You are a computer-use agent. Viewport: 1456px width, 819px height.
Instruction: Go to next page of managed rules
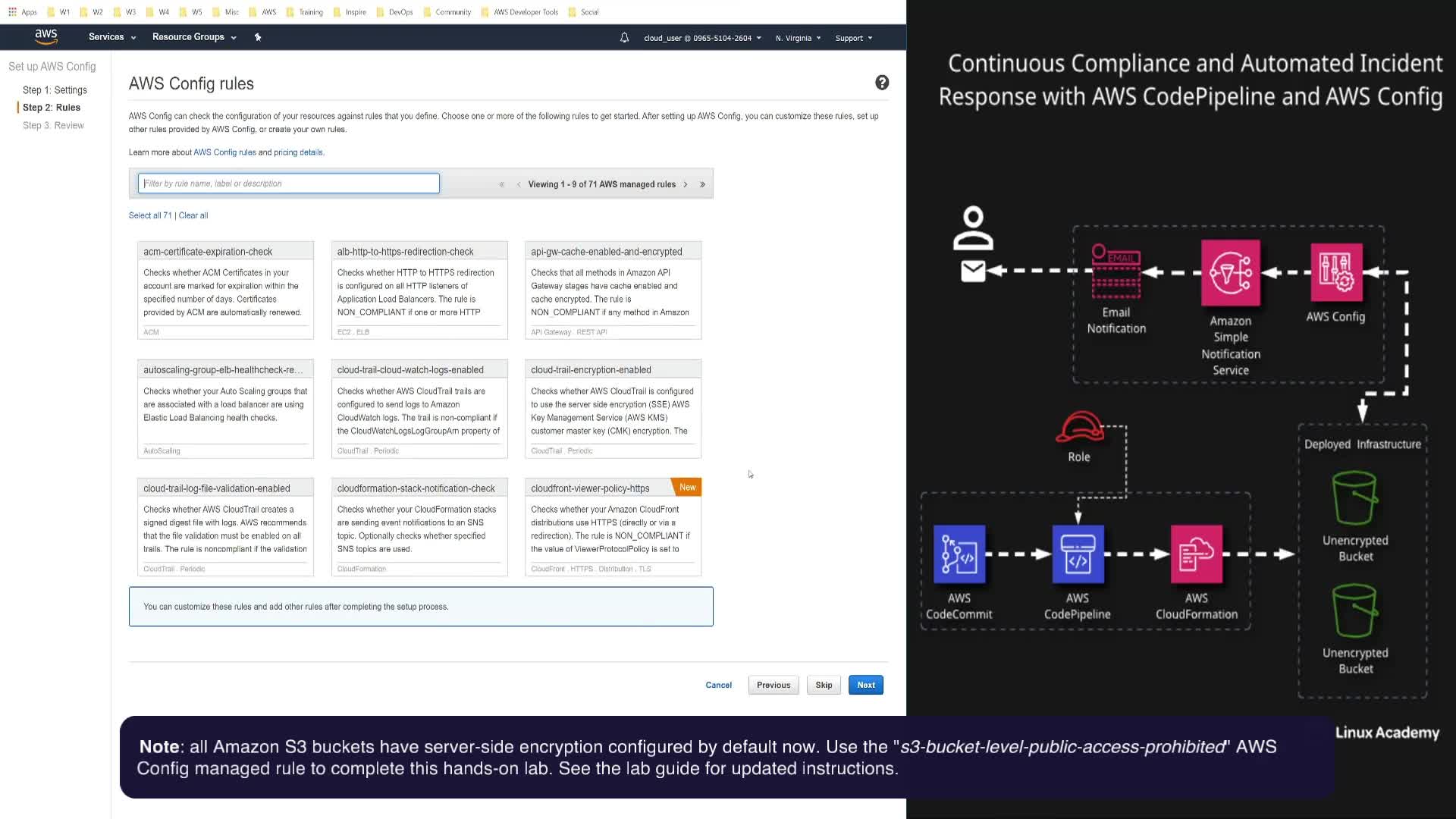pyautogui.click(x=686, y=184)
